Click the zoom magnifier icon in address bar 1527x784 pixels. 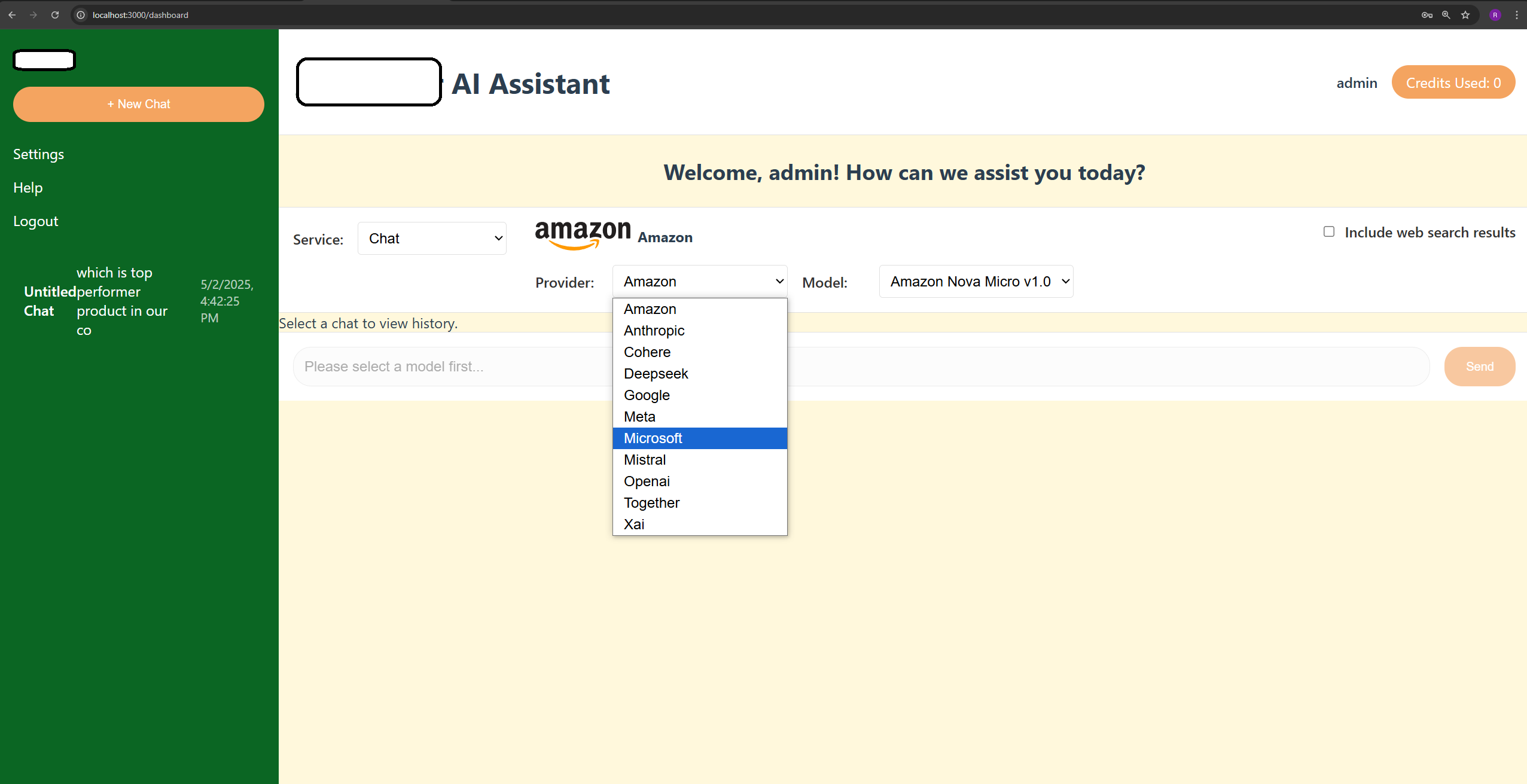[x=1446, y=15]
